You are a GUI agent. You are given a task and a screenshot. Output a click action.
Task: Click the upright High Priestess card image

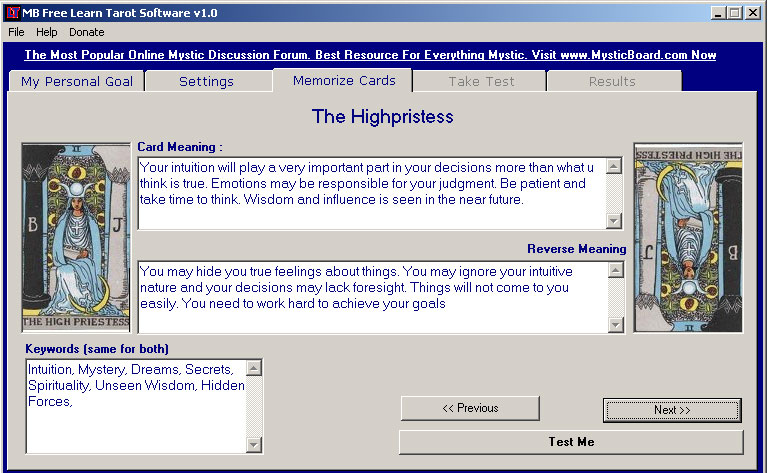point(76,236)
